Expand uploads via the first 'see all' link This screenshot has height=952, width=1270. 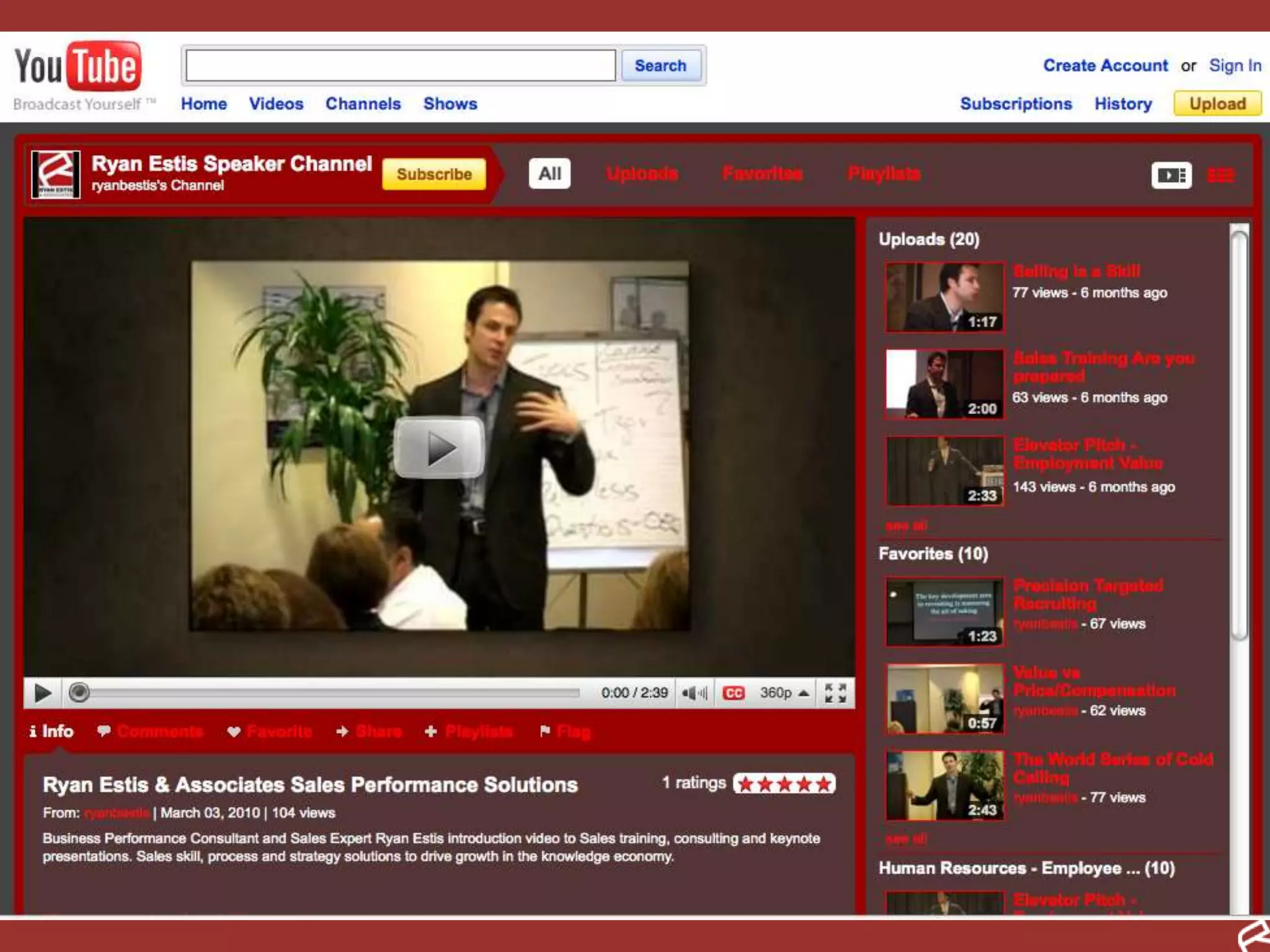(906, 526)
